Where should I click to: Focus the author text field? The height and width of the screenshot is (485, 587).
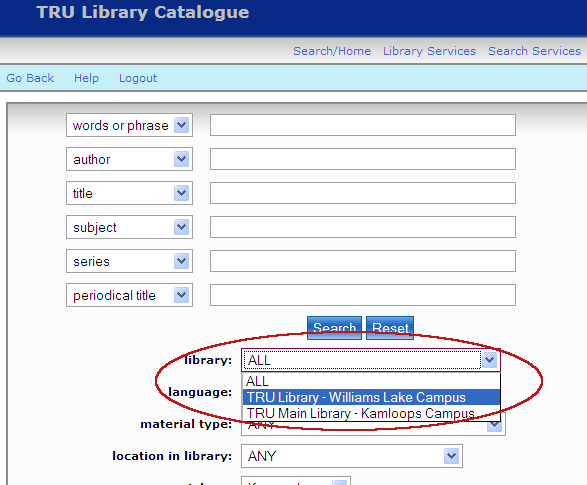point(363,159)
